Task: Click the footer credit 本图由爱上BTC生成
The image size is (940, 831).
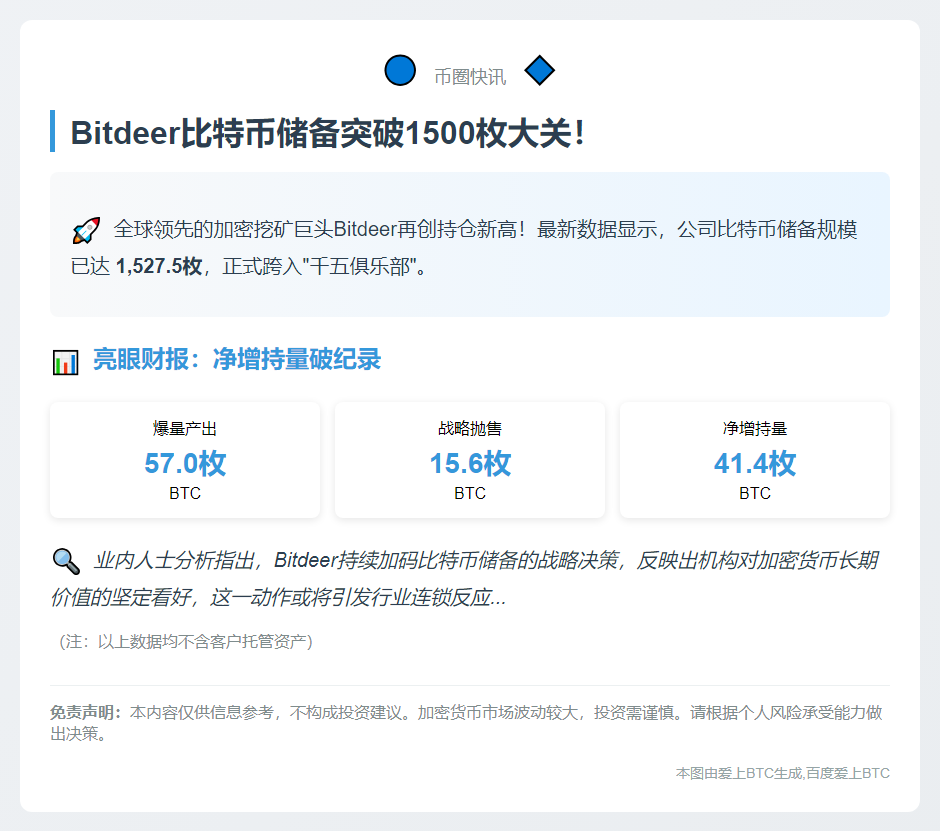Action: pos(782,773)
